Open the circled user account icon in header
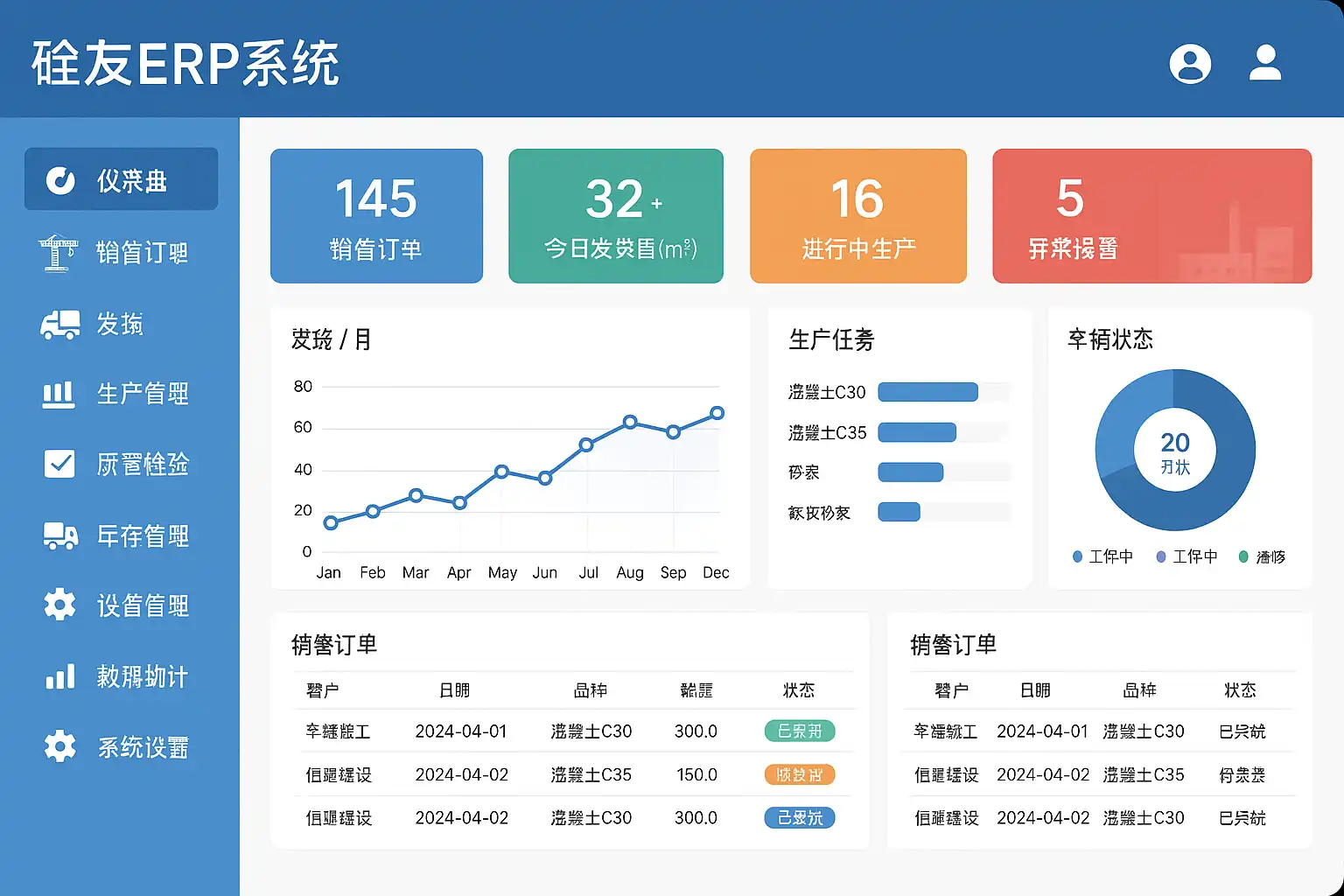The width and height of the screenshot is (1344, 896). click(1190, 64)
